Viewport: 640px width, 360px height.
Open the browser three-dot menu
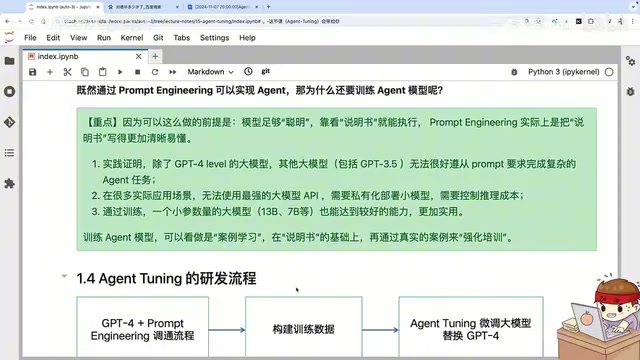[x=633, y=21]
